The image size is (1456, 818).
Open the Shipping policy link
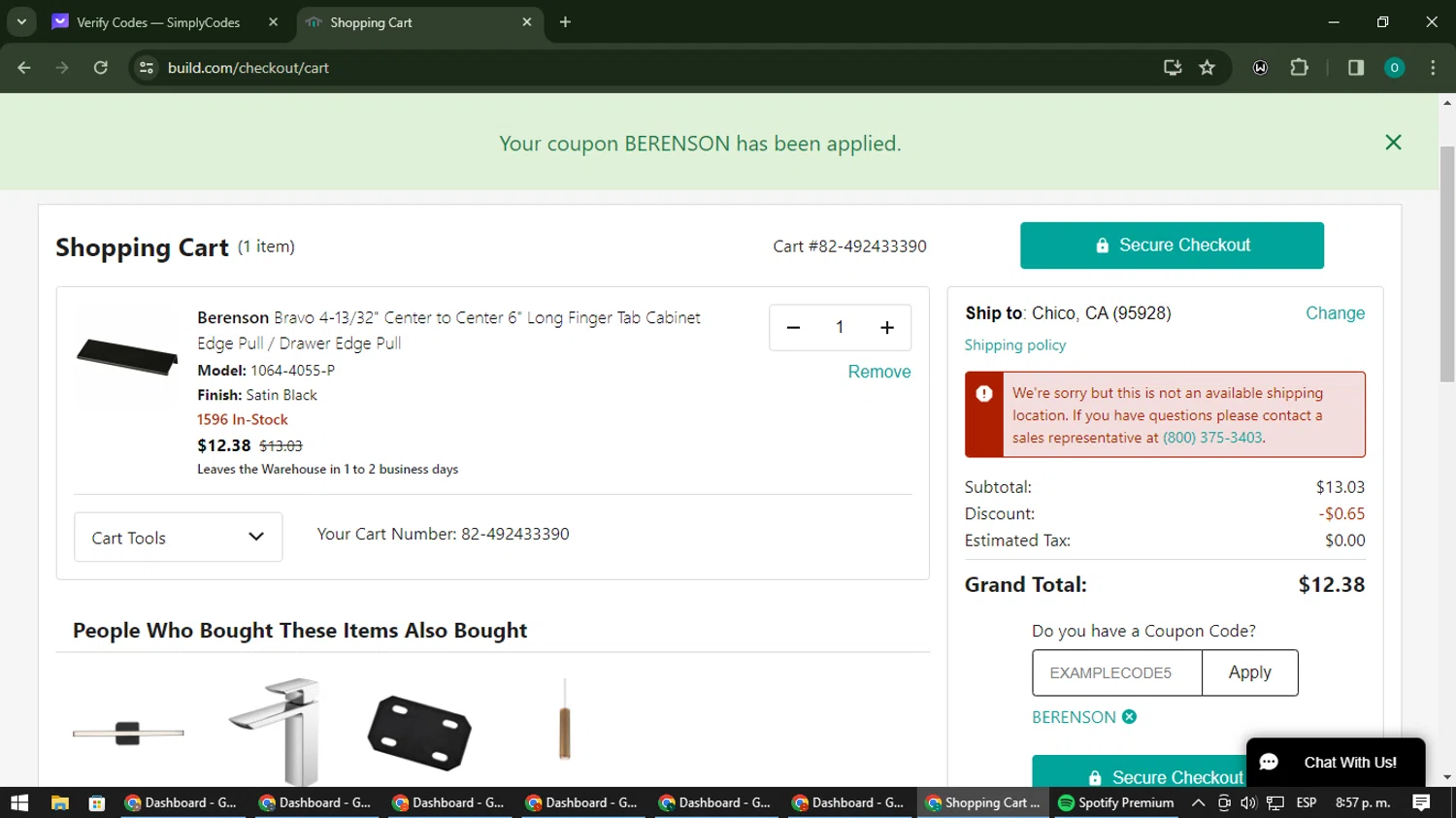pos(1014,345)
